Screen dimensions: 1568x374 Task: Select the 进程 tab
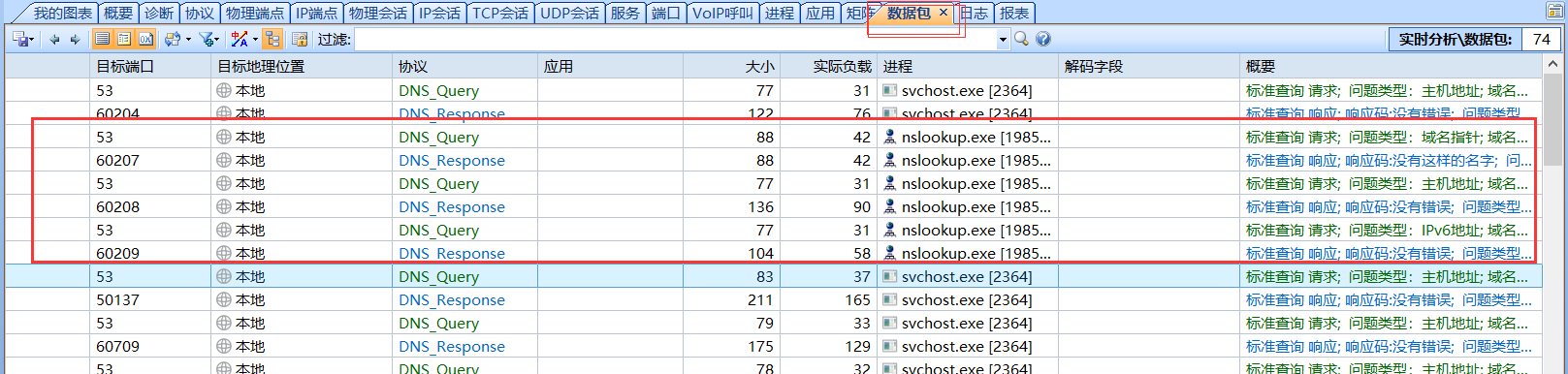(780, 13)
